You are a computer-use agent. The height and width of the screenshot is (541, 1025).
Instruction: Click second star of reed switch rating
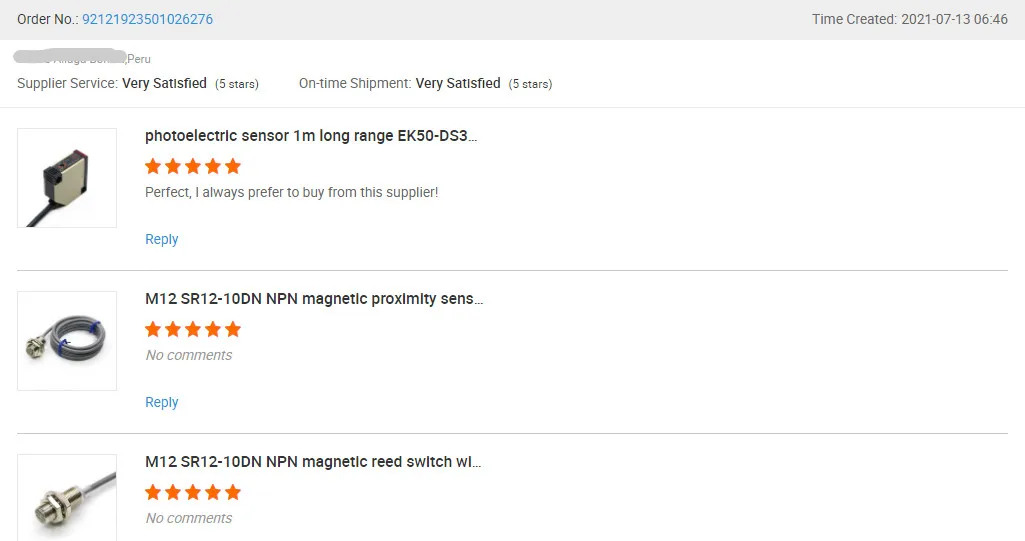click(x=173, y=492)
